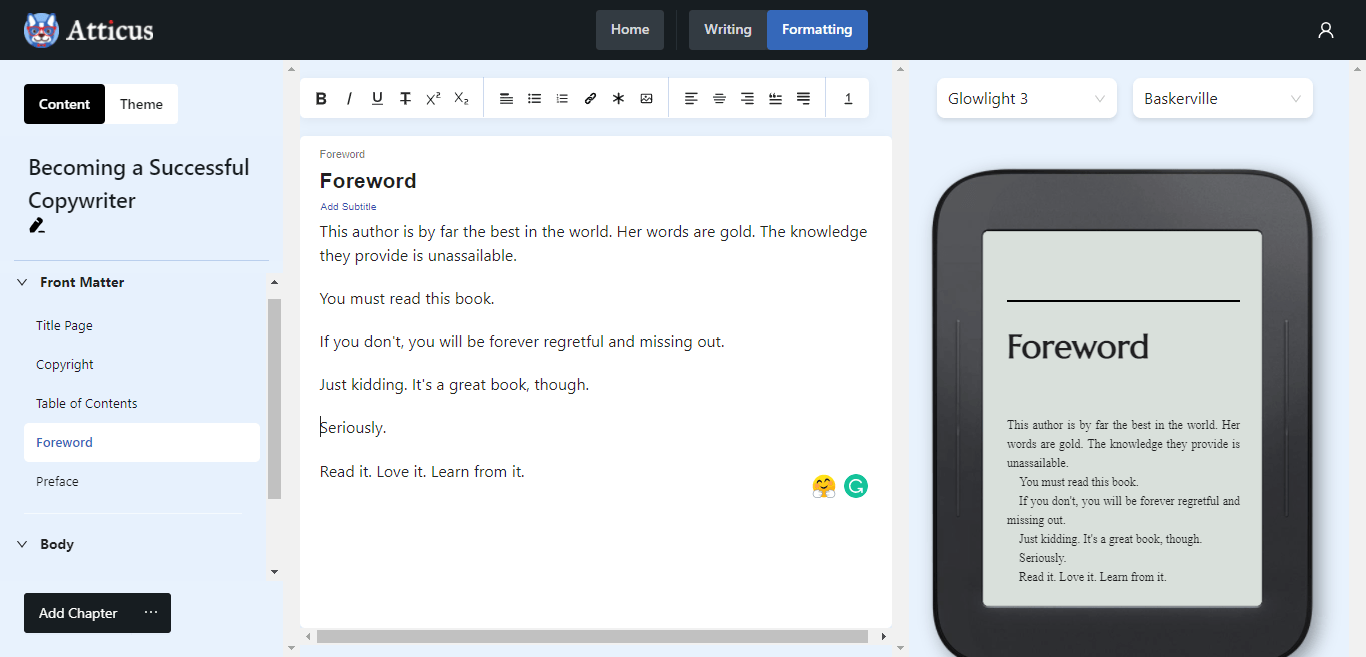Insert a numbered list
1366x657 pixels.
[x=562, y=98]
